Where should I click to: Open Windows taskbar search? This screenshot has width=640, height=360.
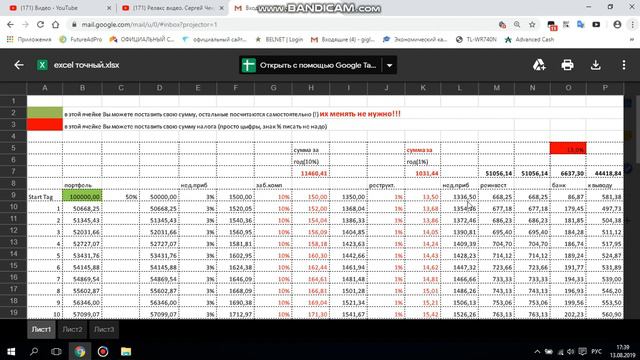34,351
